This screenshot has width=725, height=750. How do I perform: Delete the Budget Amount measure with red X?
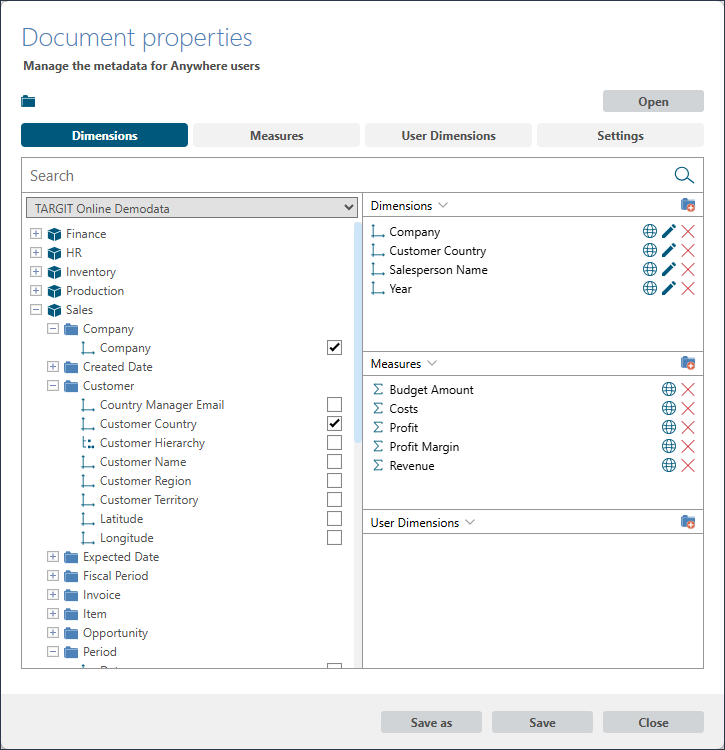pos(688,390)
